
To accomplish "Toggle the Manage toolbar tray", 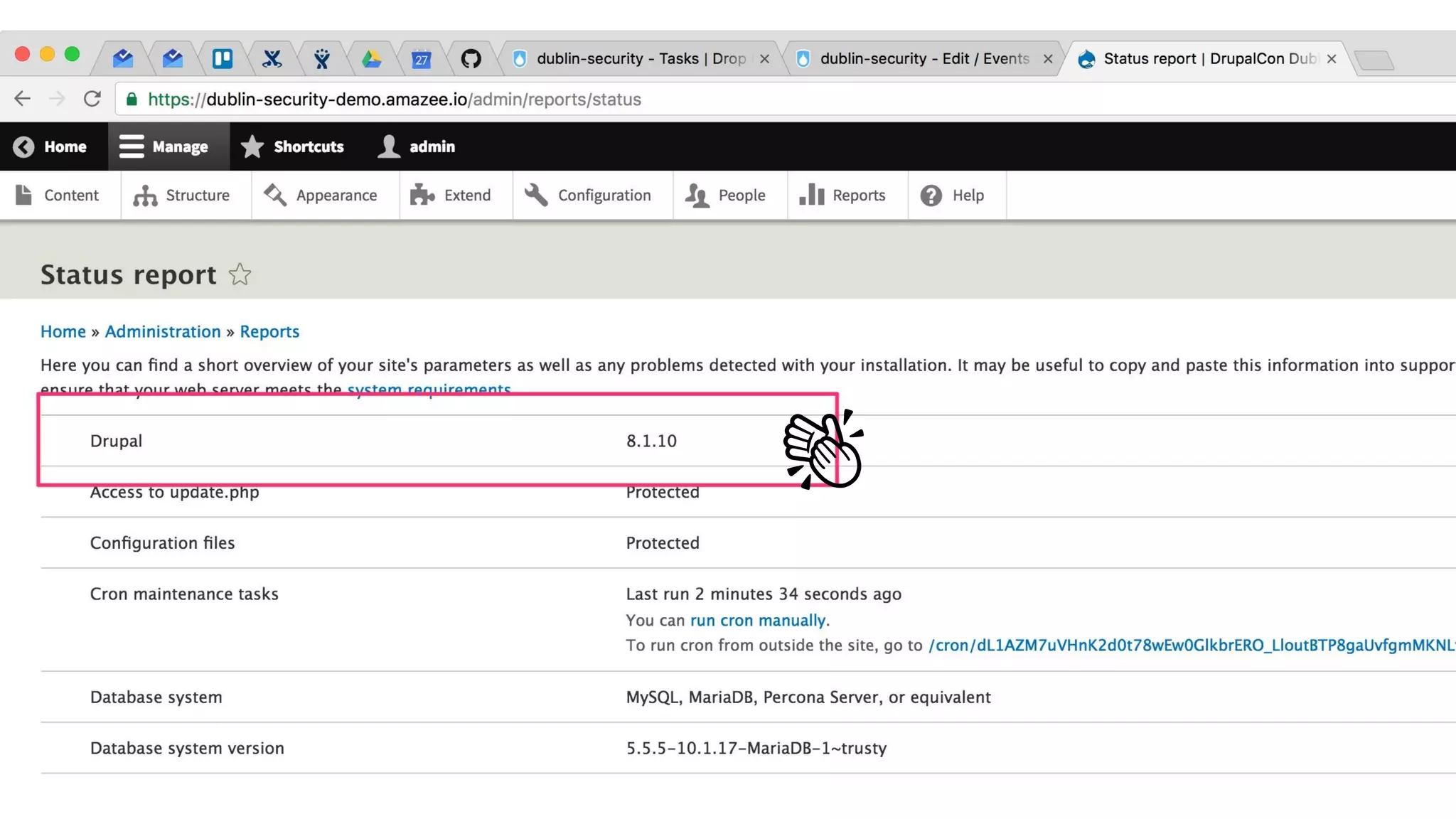I will click(x=165, y=146).
